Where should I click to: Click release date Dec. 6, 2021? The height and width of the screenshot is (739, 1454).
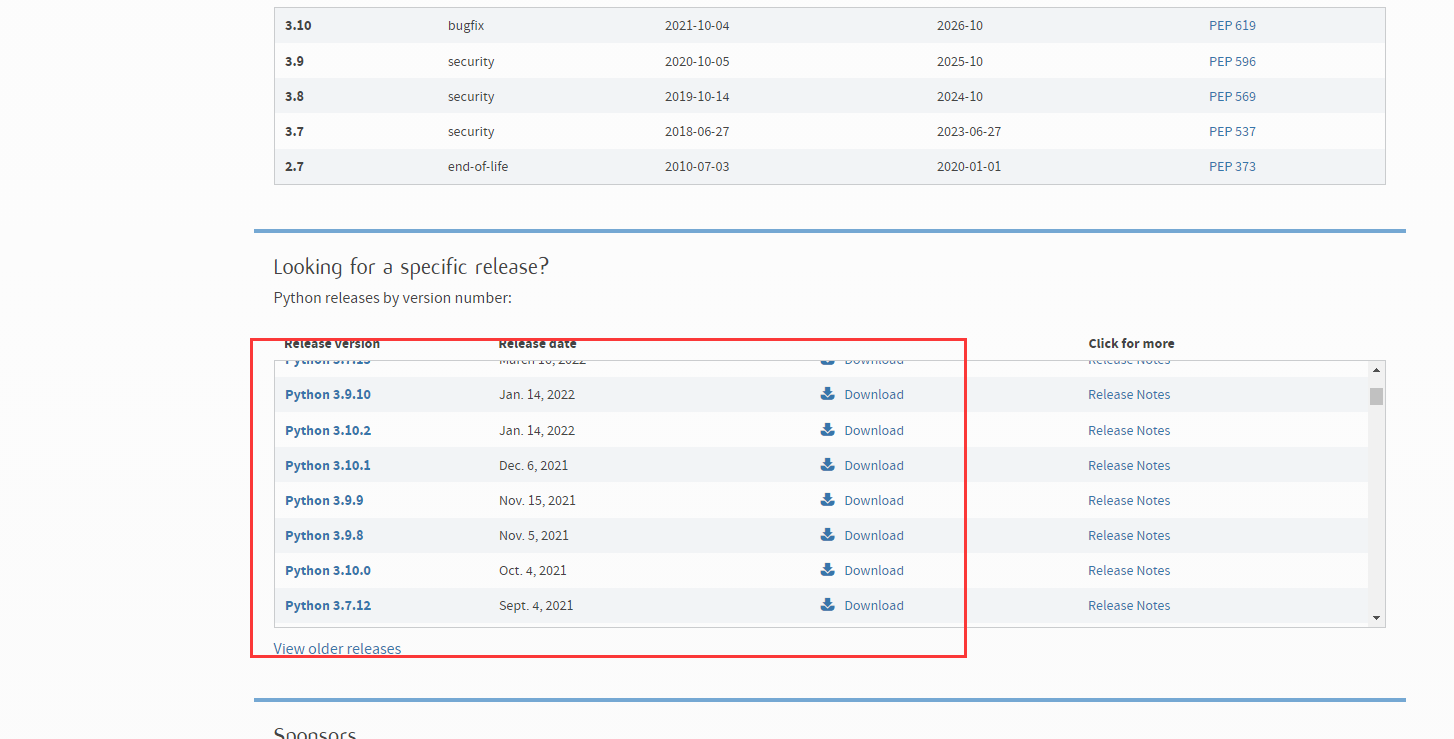[531, 466]
